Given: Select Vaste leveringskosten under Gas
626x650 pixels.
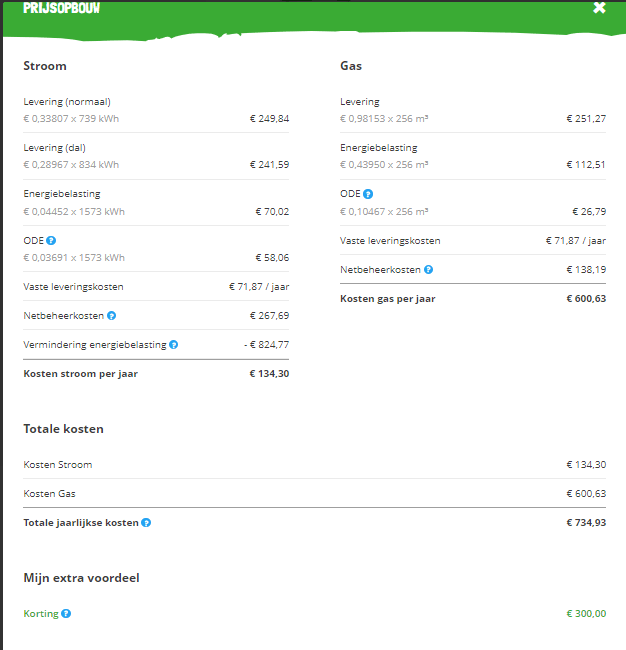Looking at the screenshot, I should (x=390, y=240).
